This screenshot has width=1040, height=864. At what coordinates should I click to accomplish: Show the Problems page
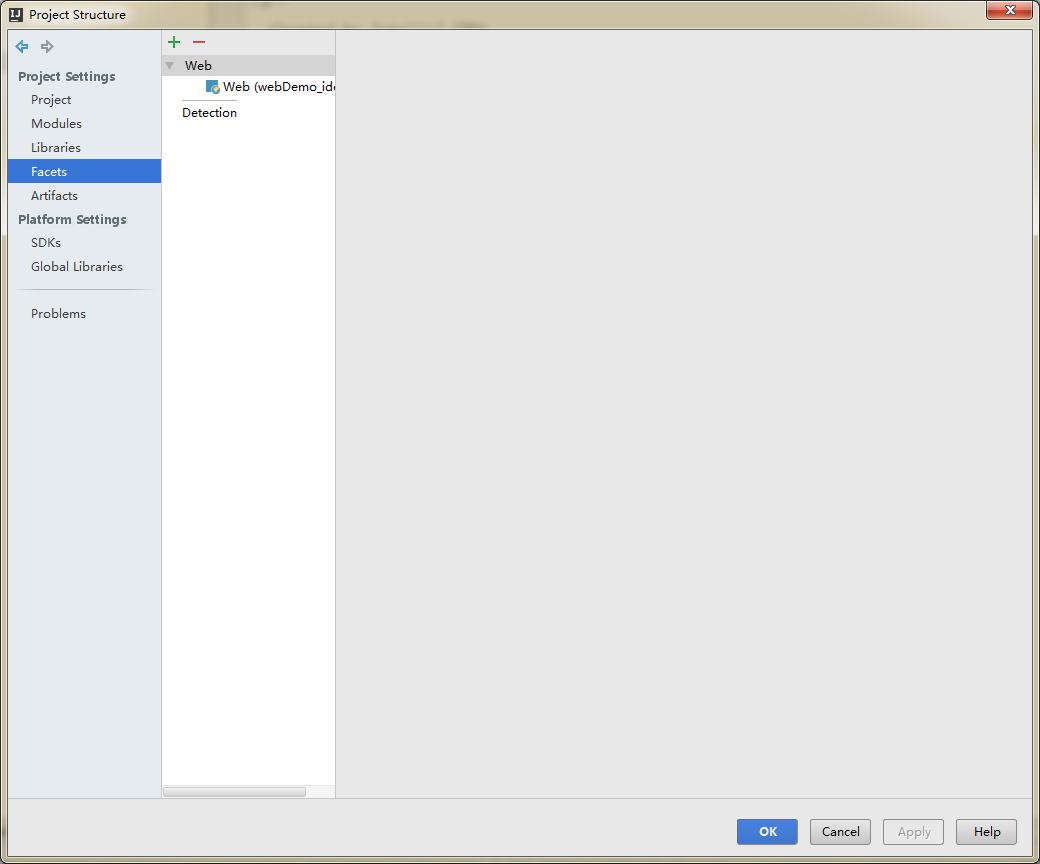[58, 314]
